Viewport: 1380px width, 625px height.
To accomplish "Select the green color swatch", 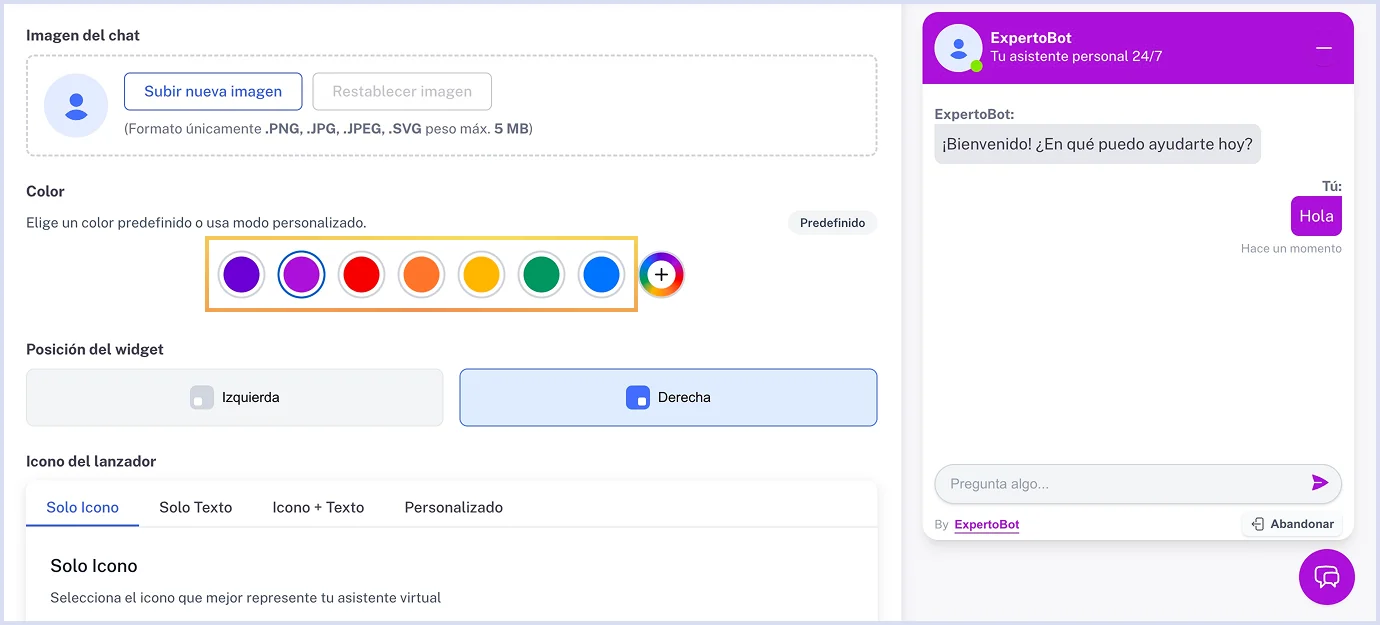I will pos(541,274).
